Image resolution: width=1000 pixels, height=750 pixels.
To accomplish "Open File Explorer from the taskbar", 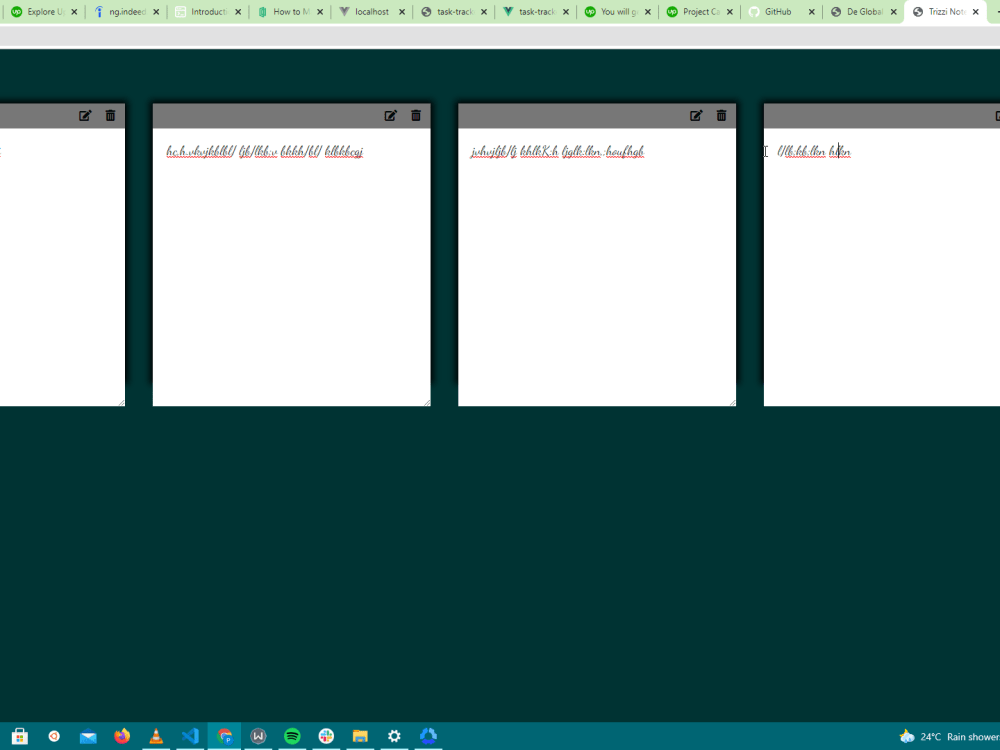I will tap(360, 736).
